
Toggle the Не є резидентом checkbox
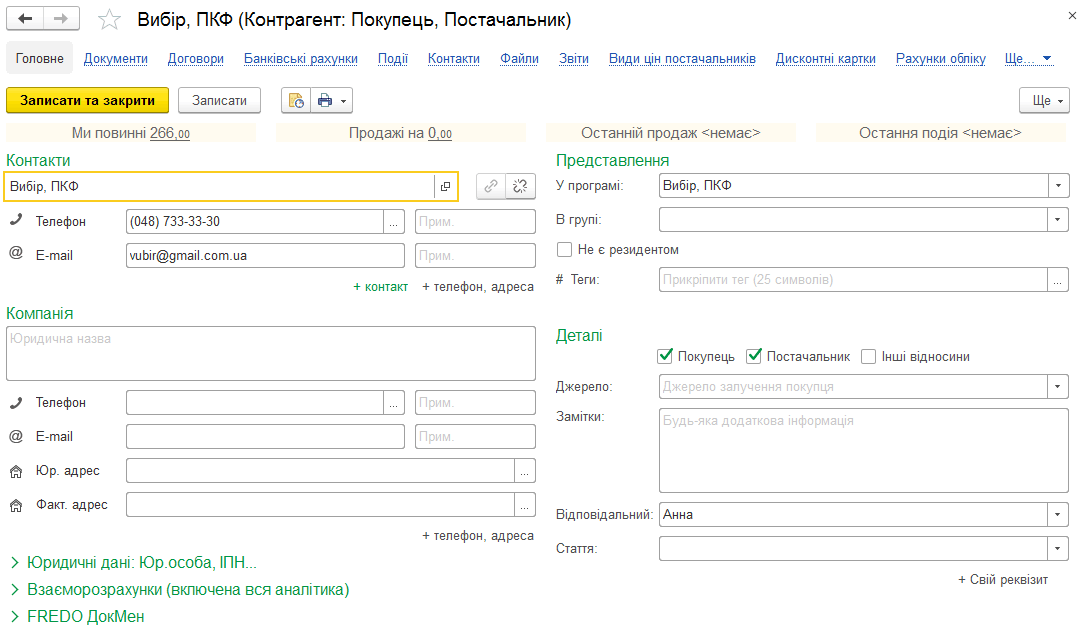(564, 249)
